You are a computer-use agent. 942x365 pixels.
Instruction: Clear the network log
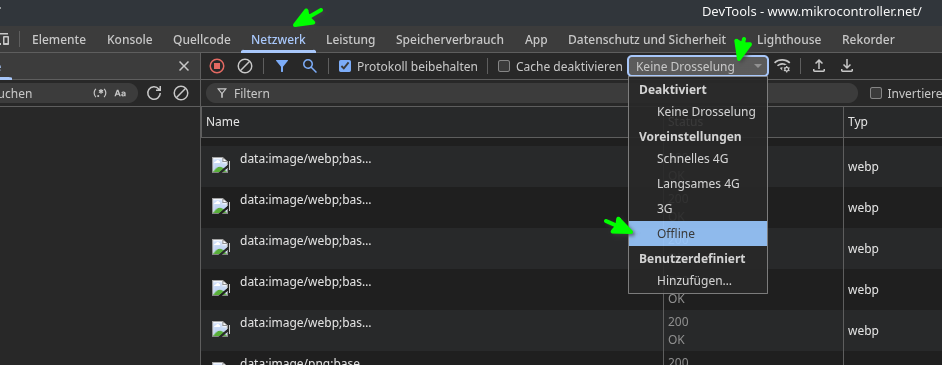pos(245,66)
